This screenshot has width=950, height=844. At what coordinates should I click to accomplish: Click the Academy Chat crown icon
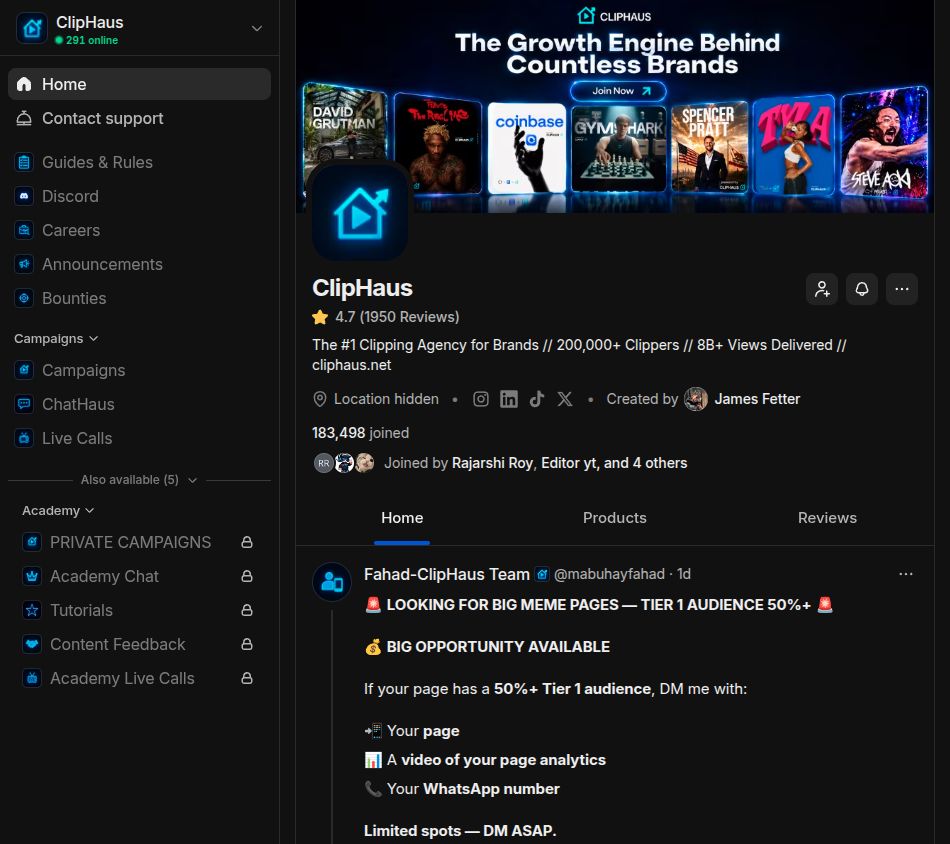coord(32,576)
